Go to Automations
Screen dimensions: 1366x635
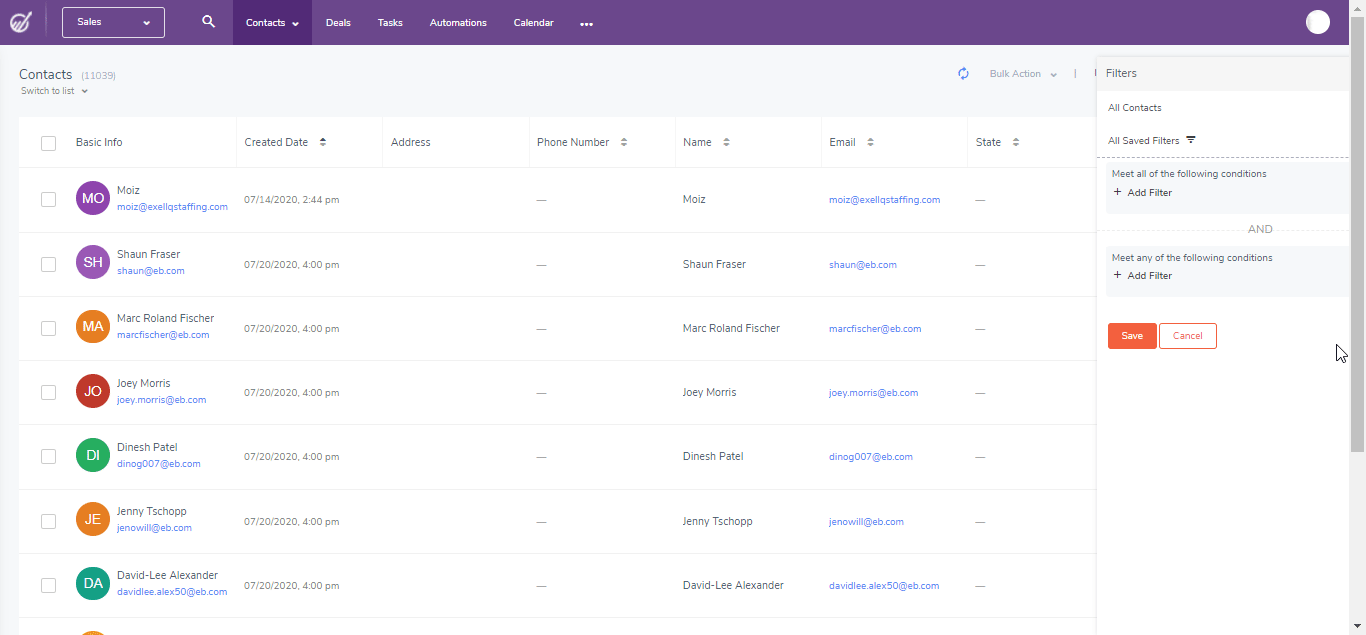(458, 23)
